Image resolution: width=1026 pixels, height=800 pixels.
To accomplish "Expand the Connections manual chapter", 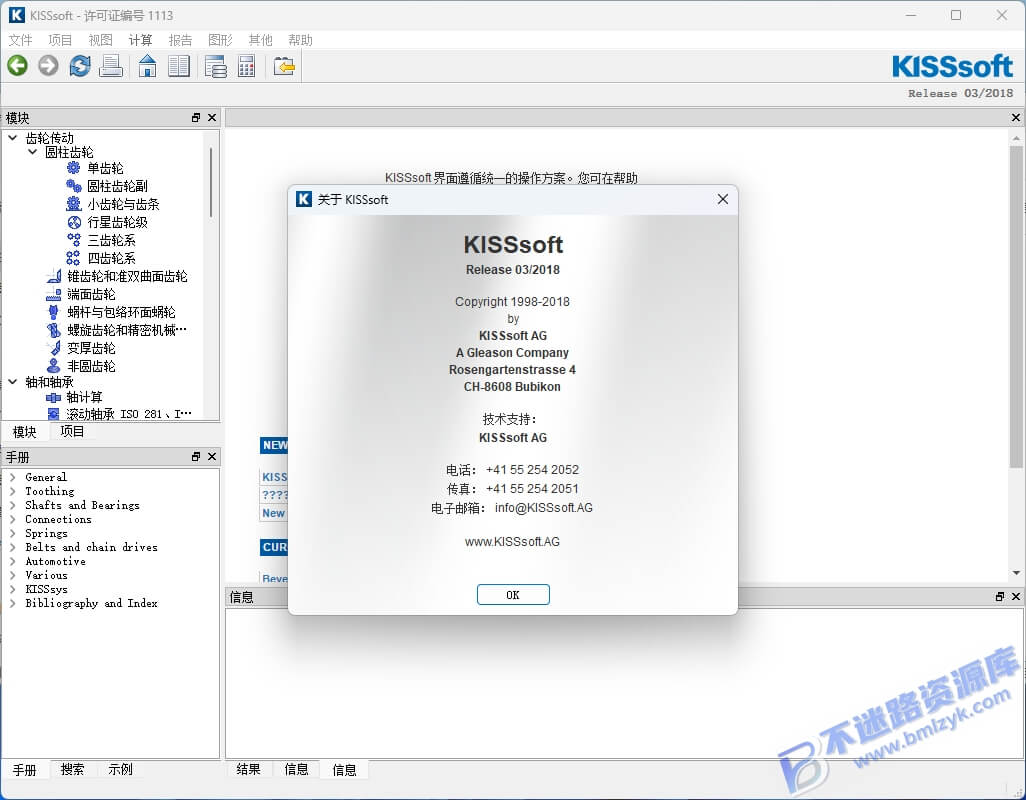I will point(12,519).
